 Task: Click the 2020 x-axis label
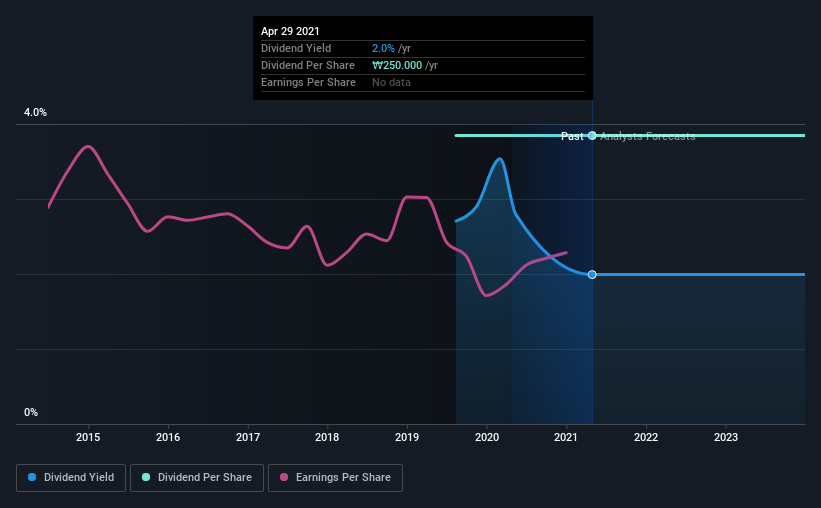(x=487, y=437)
